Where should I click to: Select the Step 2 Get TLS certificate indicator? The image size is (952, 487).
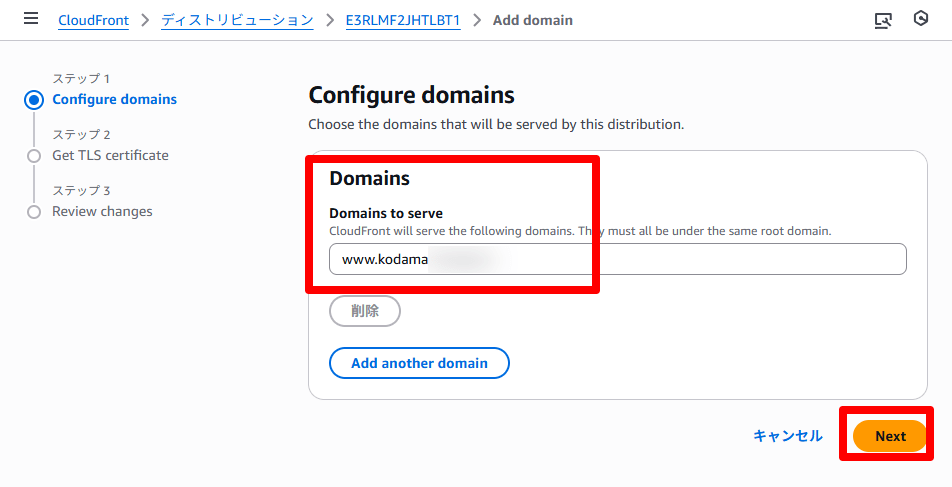coord(35,156)
